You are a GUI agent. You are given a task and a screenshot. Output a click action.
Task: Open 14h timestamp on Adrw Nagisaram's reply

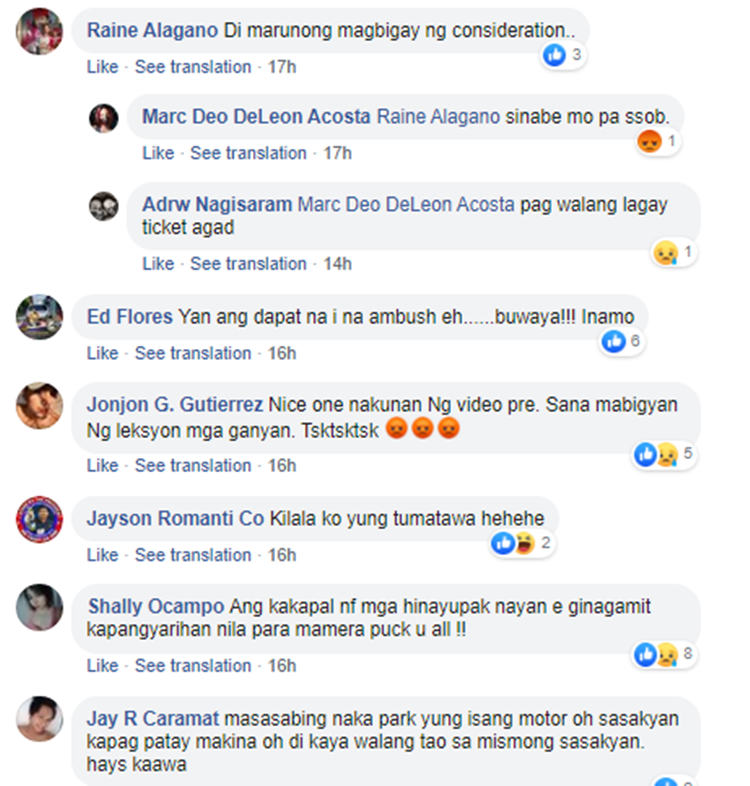coord(337,264)
